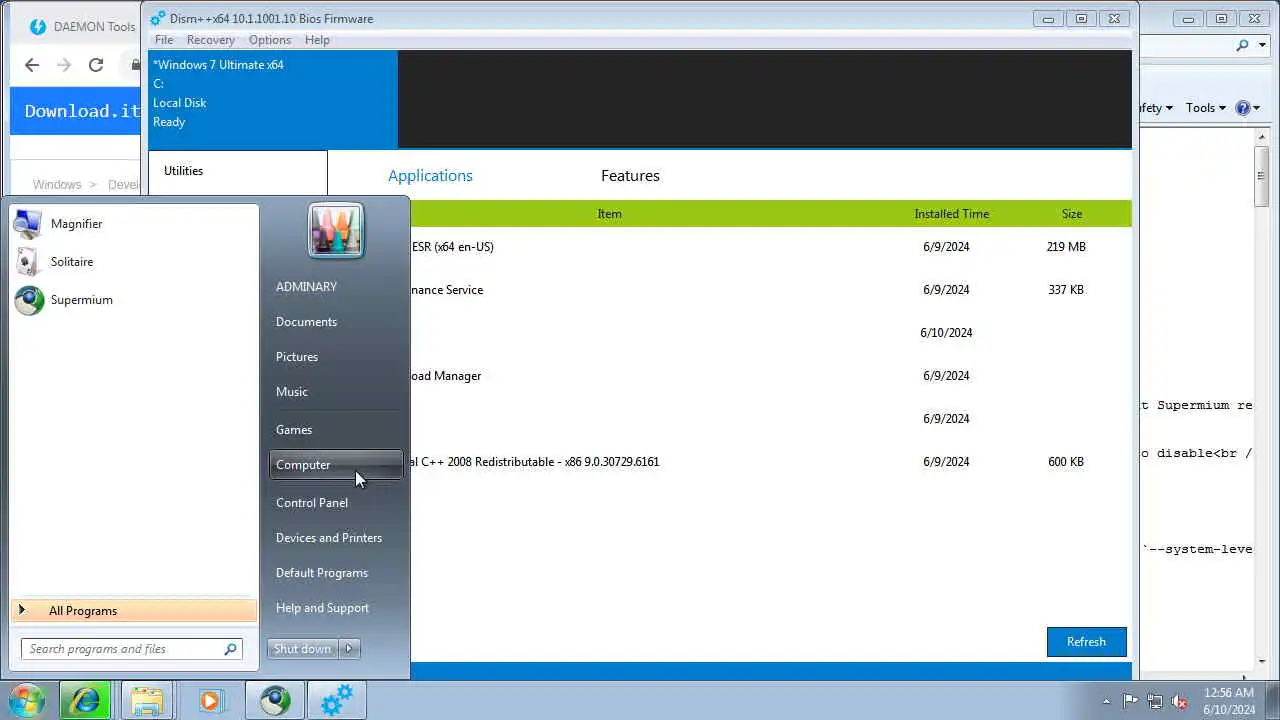This screenshot has height=720, width=1280.
Task: Open Devices and Printers from Start menu
Action: [336, 538]
